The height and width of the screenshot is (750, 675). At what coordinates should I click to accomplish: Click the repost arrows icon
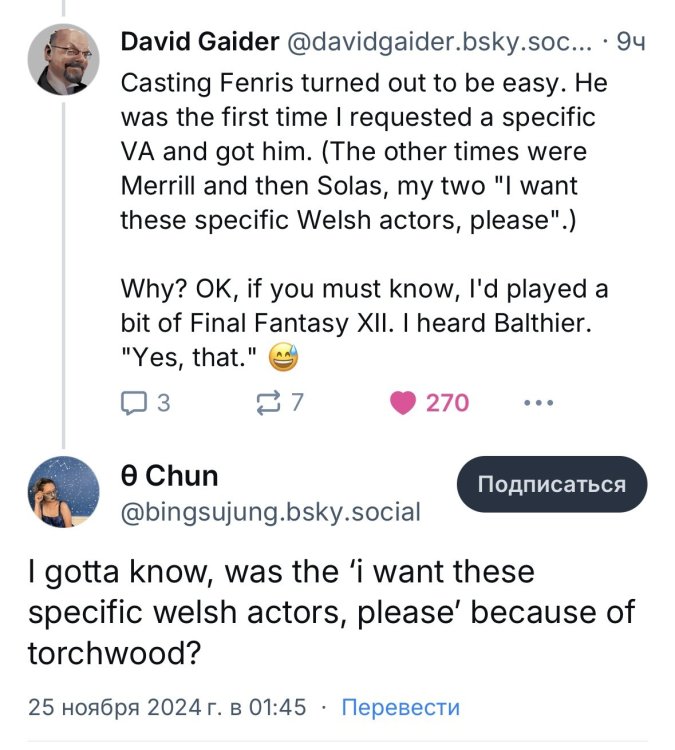click(269, 403)
